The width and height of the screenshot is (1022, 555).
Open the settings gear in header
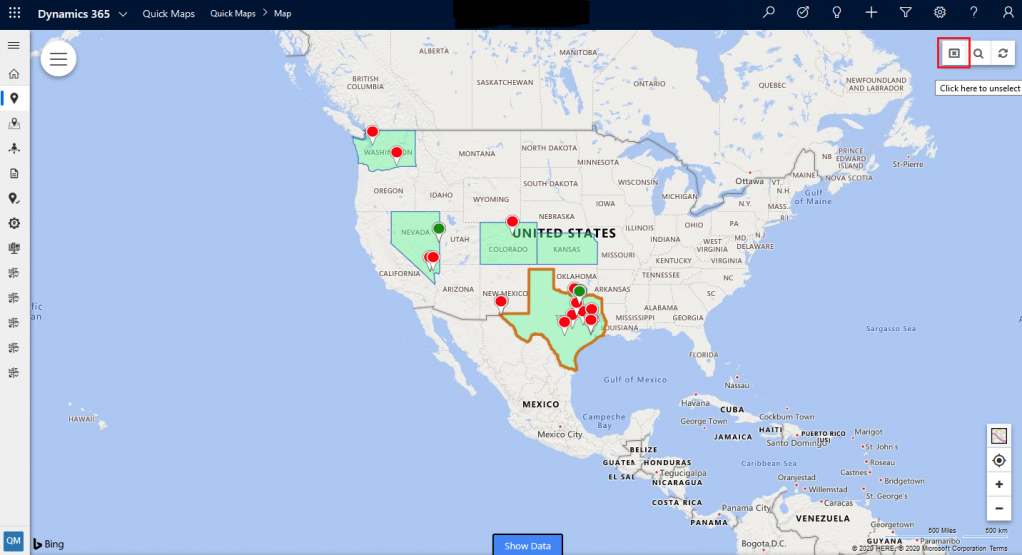pyautogui.click(x=939, y=12)
